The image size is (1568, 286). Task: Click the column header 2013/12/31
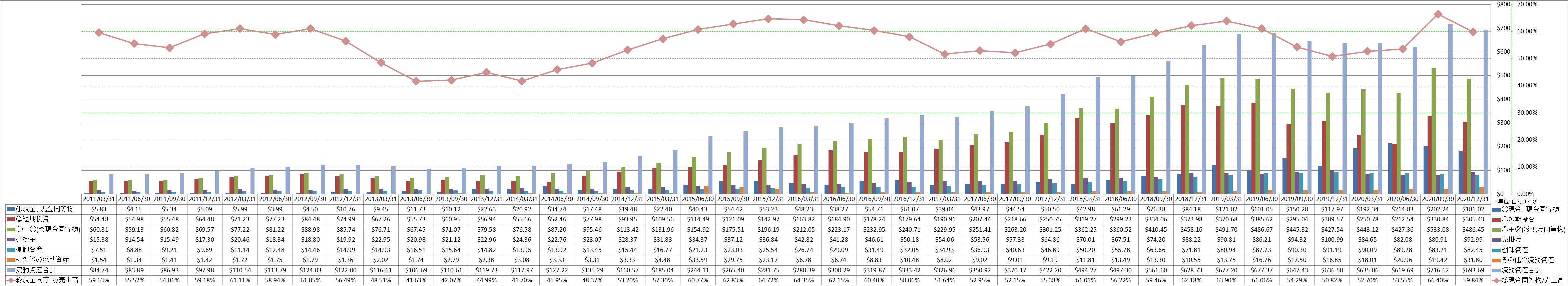[x=486, y=199]
